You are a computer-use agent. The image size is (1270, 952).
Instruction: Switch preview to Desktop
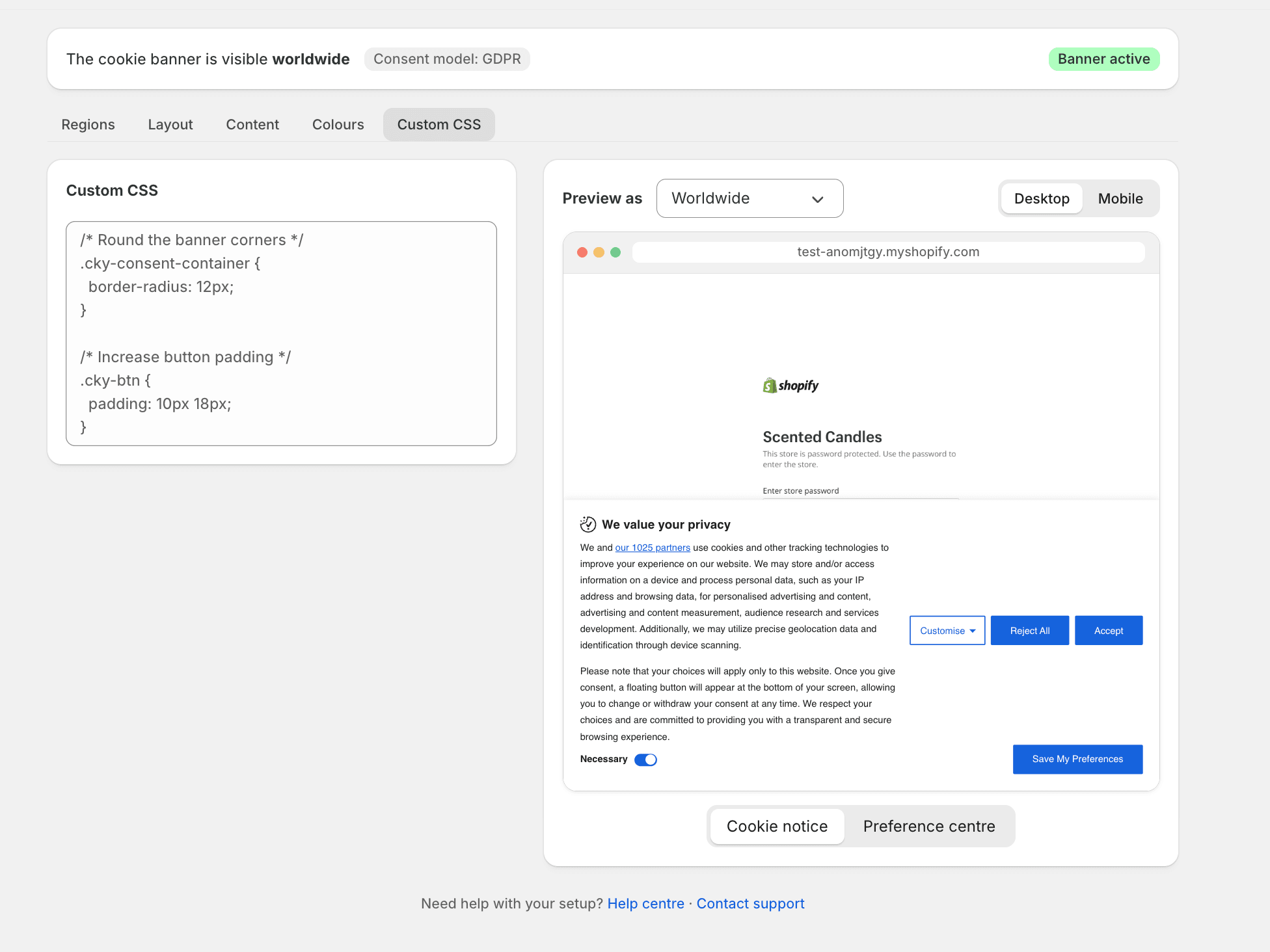click(x=1042, y=198)
